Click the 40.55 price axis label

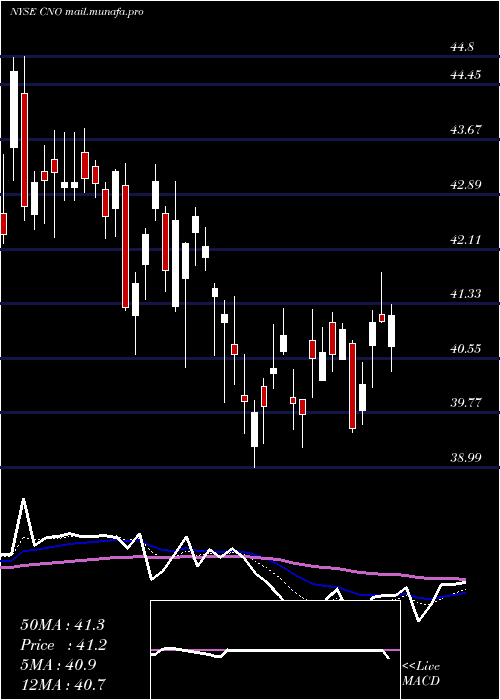pyautogui.click(x=466, y=349)
